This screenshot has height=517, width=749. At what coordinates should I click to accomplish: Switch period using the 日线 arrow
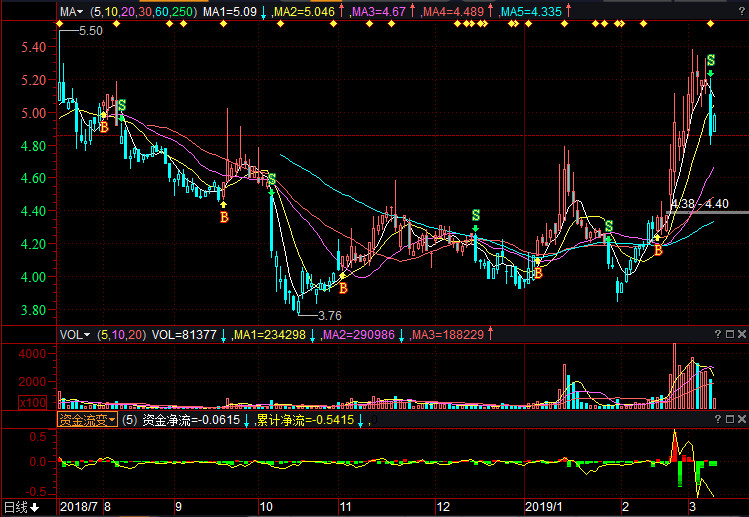pos(35,507)
